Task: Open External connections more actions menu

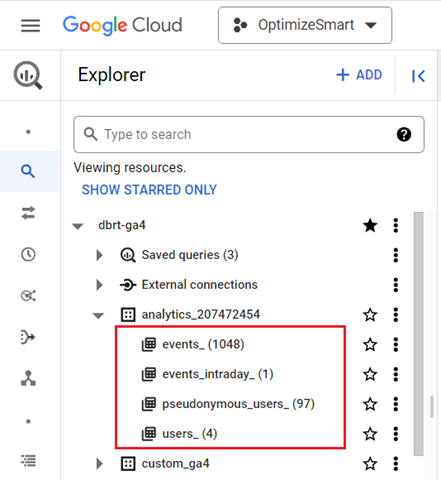Action: [x=396, y=285]
